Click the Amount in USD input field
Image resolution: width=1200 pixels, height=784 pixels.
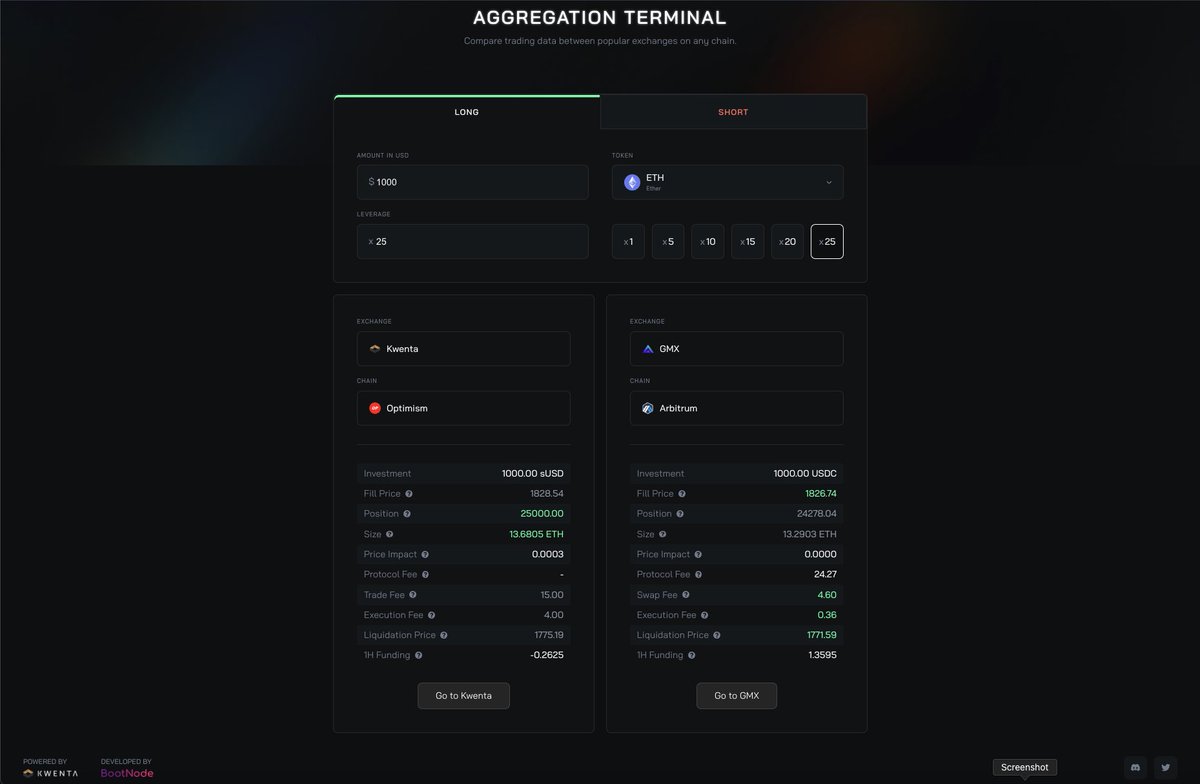473,182
